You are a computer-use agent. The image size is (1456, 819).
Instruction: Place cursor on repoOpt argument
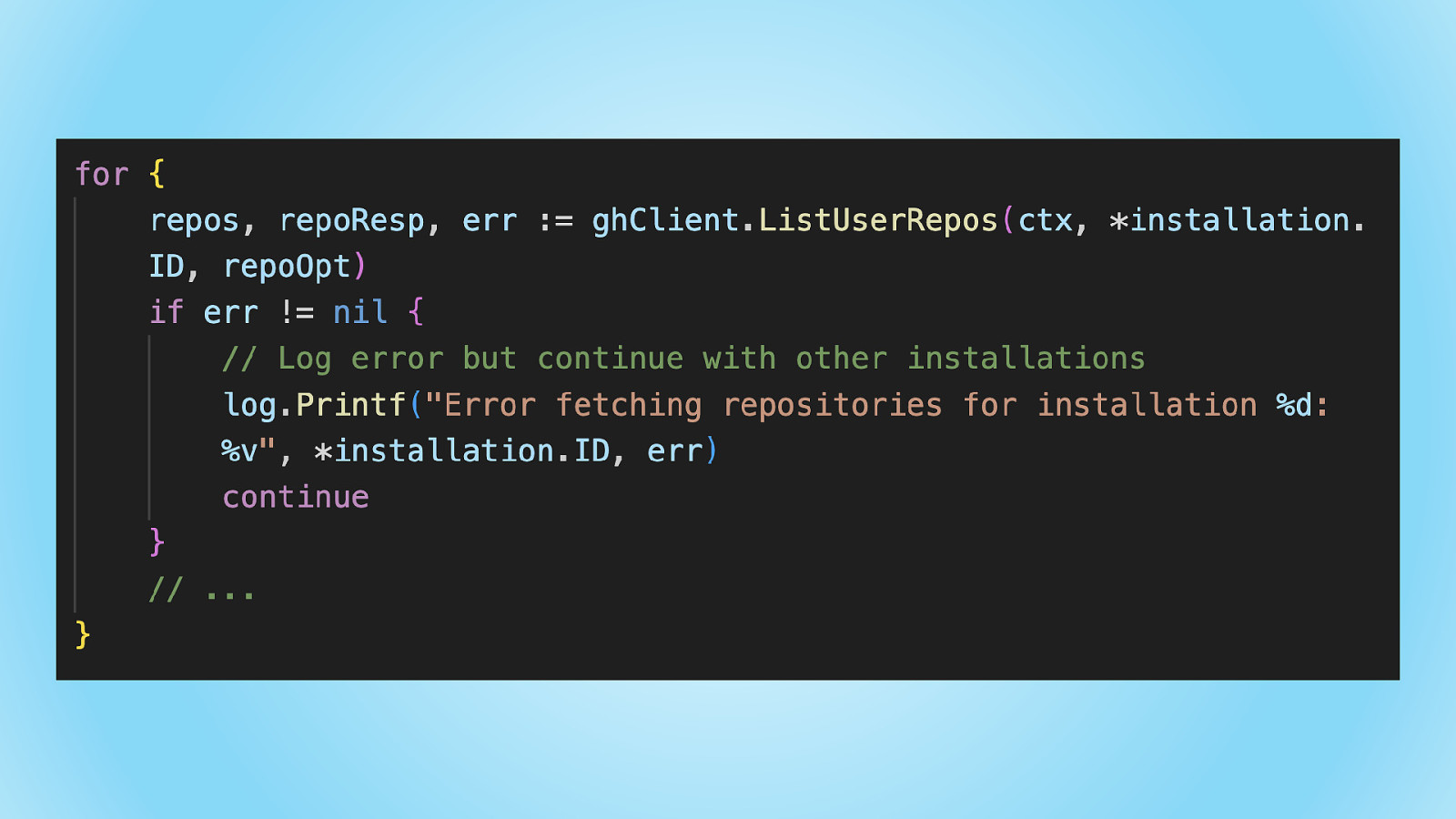coord(287,267)
